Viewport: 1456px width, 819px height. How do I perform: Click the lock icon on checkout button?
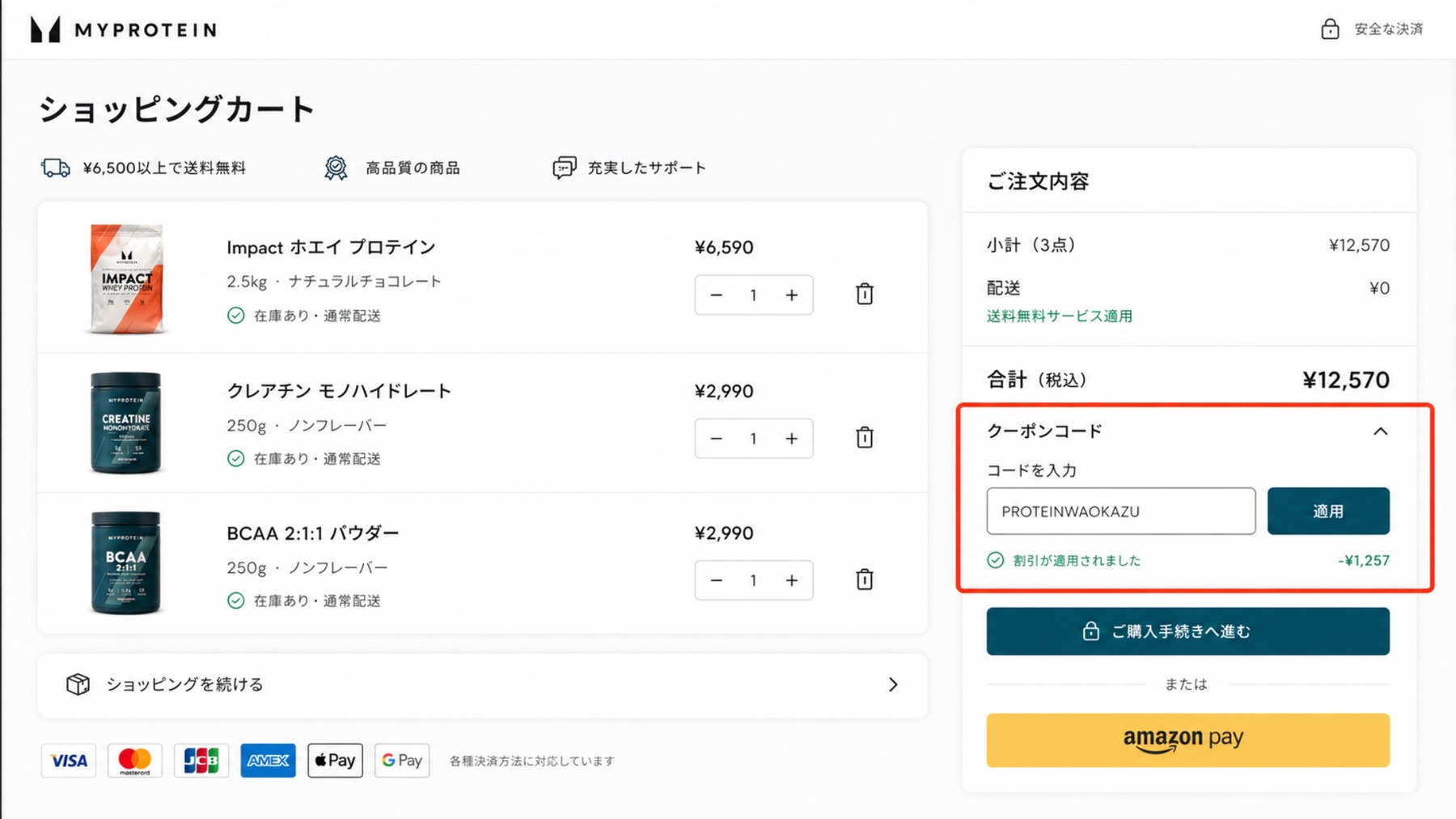1091,631
